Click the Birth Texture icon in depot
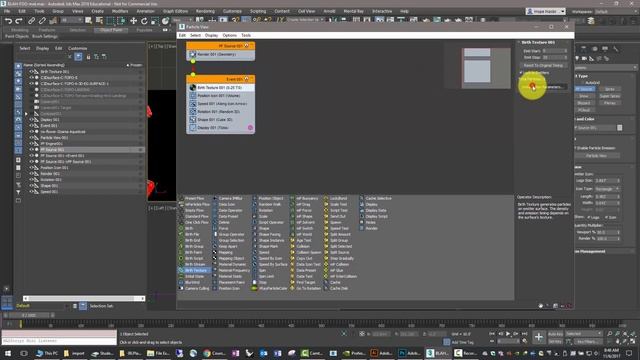This screenshot has width=640, height=360. click(x=181, y=270)
